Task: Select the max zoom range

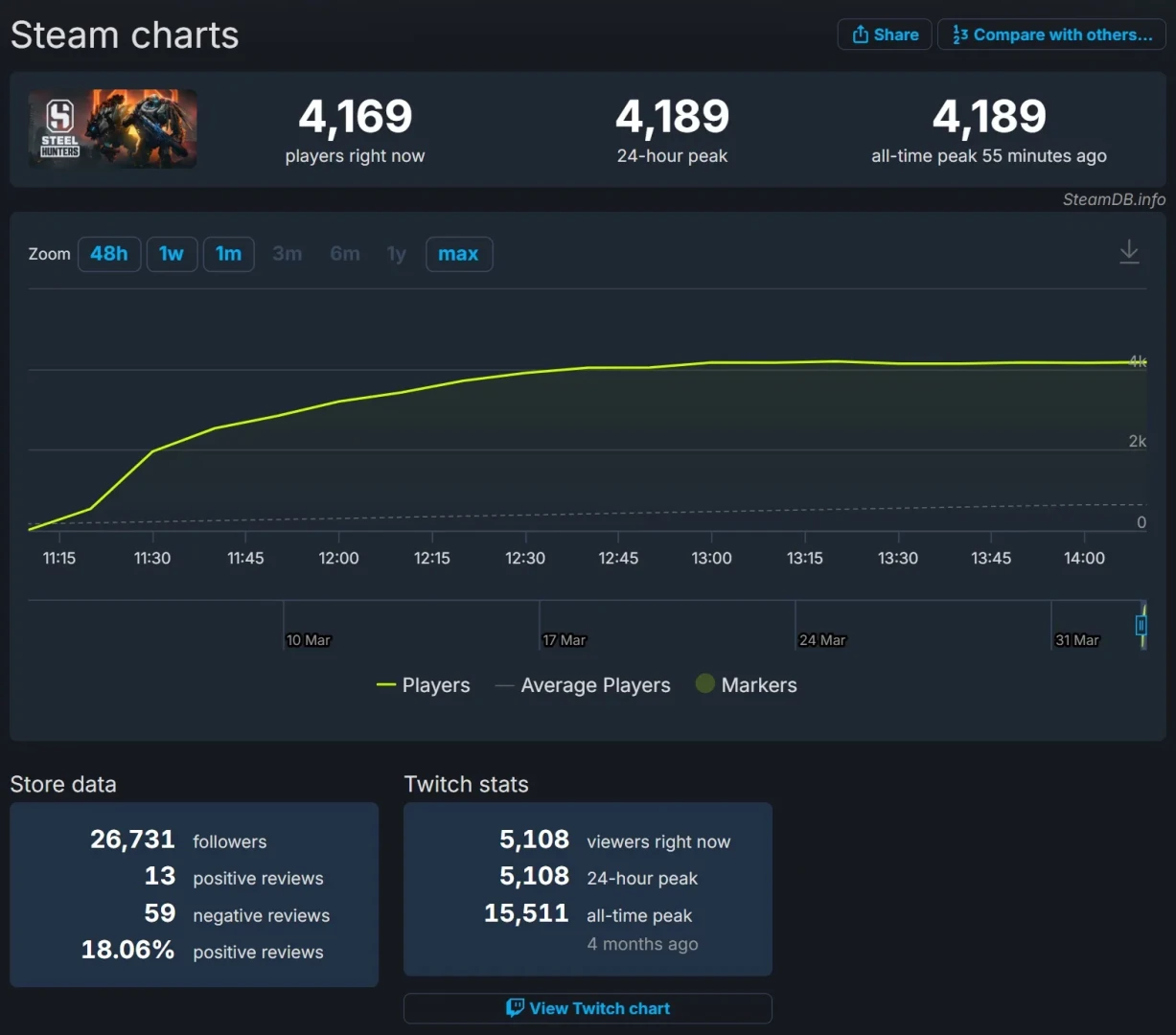Action: [458, 254]
